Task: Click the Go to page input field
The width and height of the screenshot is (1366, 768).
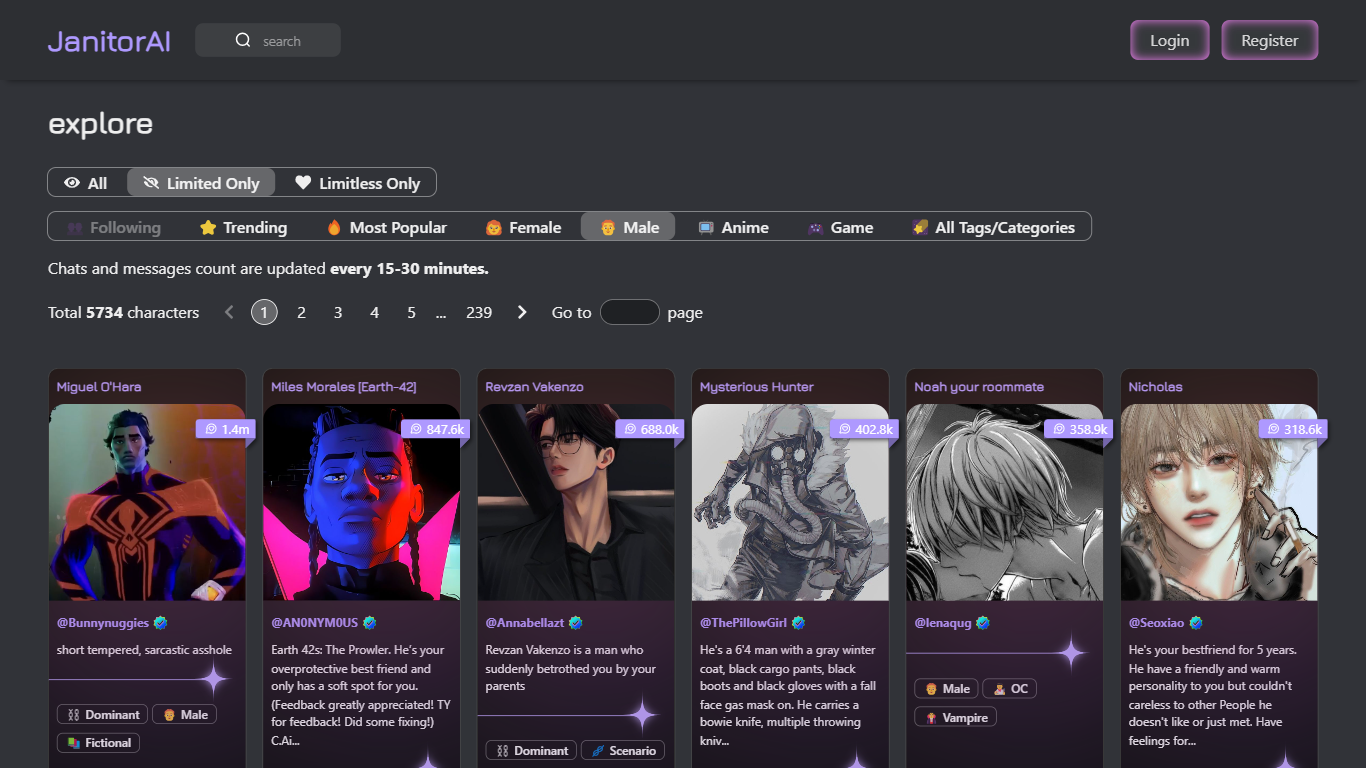Action: tap(629, 313)
